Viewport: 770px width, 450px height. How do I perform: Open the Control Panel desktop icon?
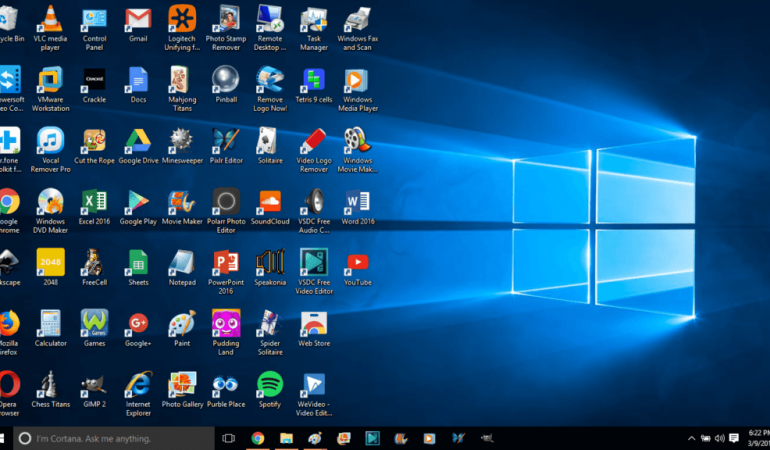point(94,19)
